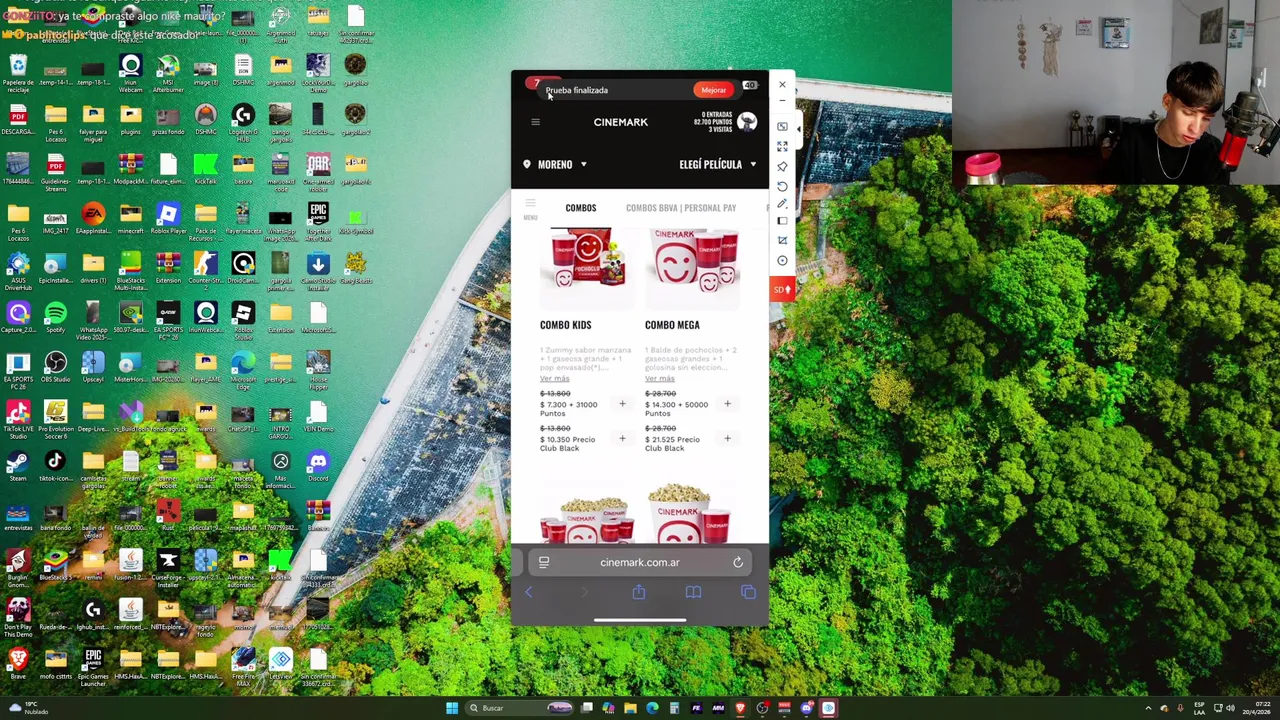Image resolution: width=1280 pixels, height=720 pixels.
Task: Add COMBO MEGA at $14.300 + 50000 Puntos
Action: (x=727, y=404)
